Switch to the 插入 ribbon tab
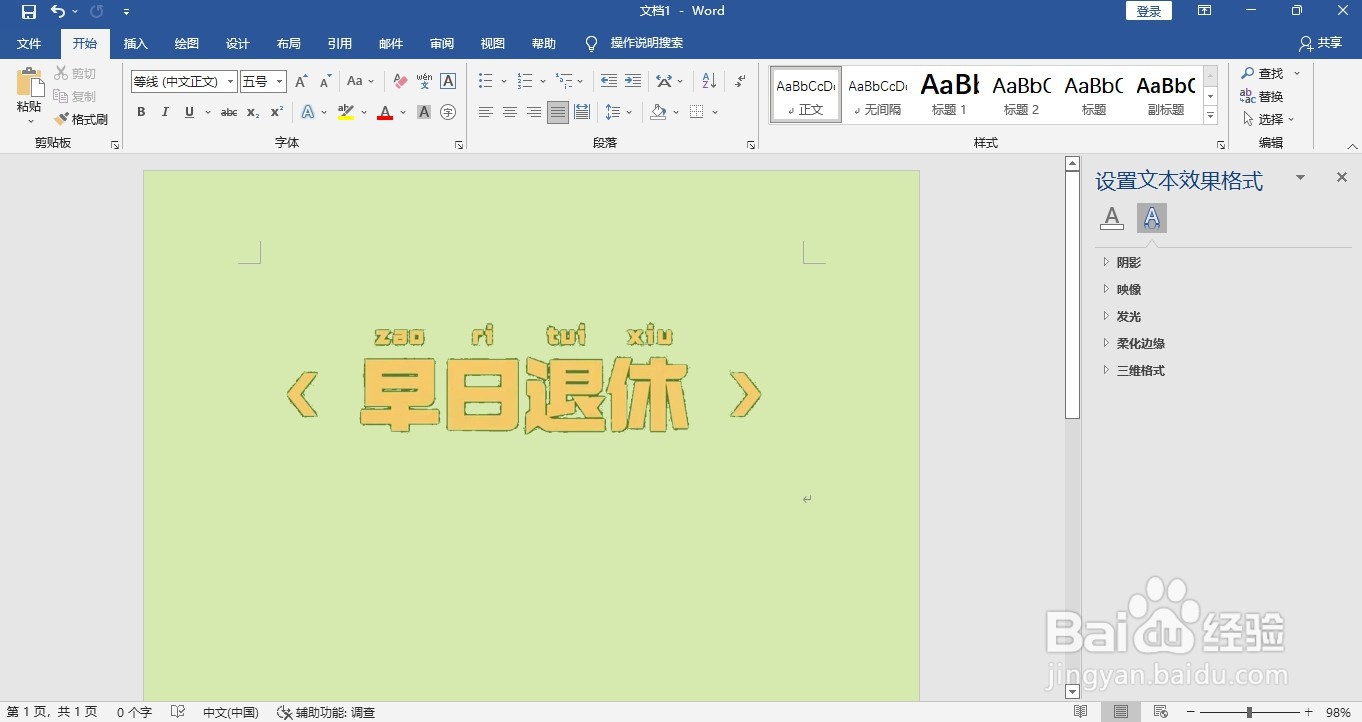The height and width of the screenshot is (722, 1362). click(135, 43)
